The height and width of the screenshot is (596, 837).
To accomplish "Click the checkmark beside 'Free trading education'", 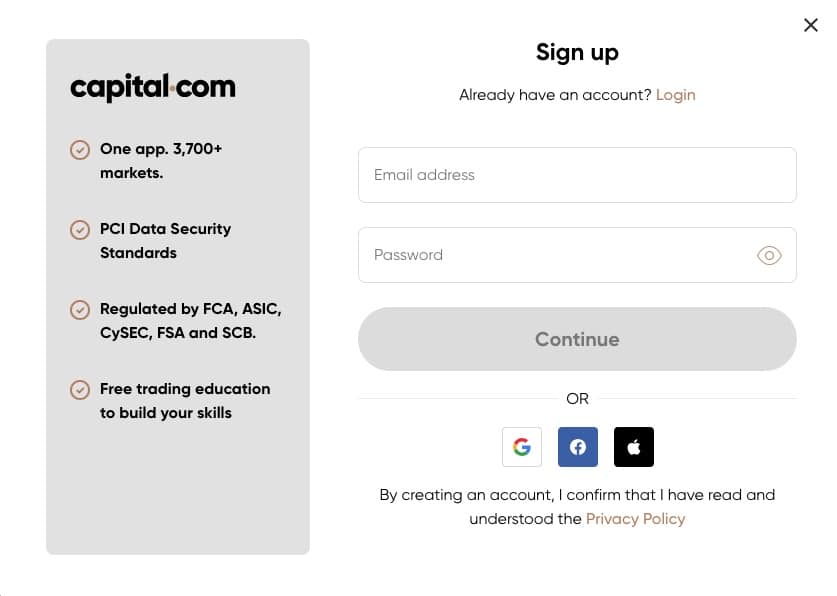I will pyautogui.click(x=80, y=390).
